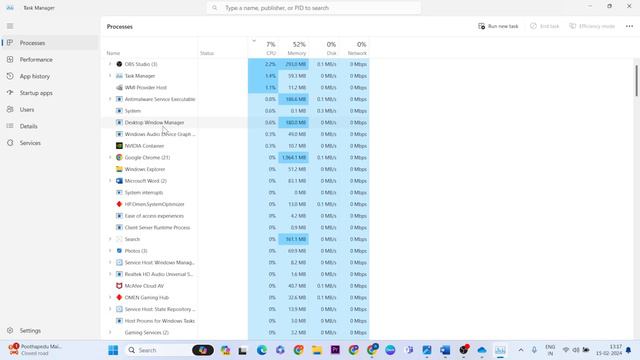Click the Microsoft Word process icon
640x360 pixels.
119,181
